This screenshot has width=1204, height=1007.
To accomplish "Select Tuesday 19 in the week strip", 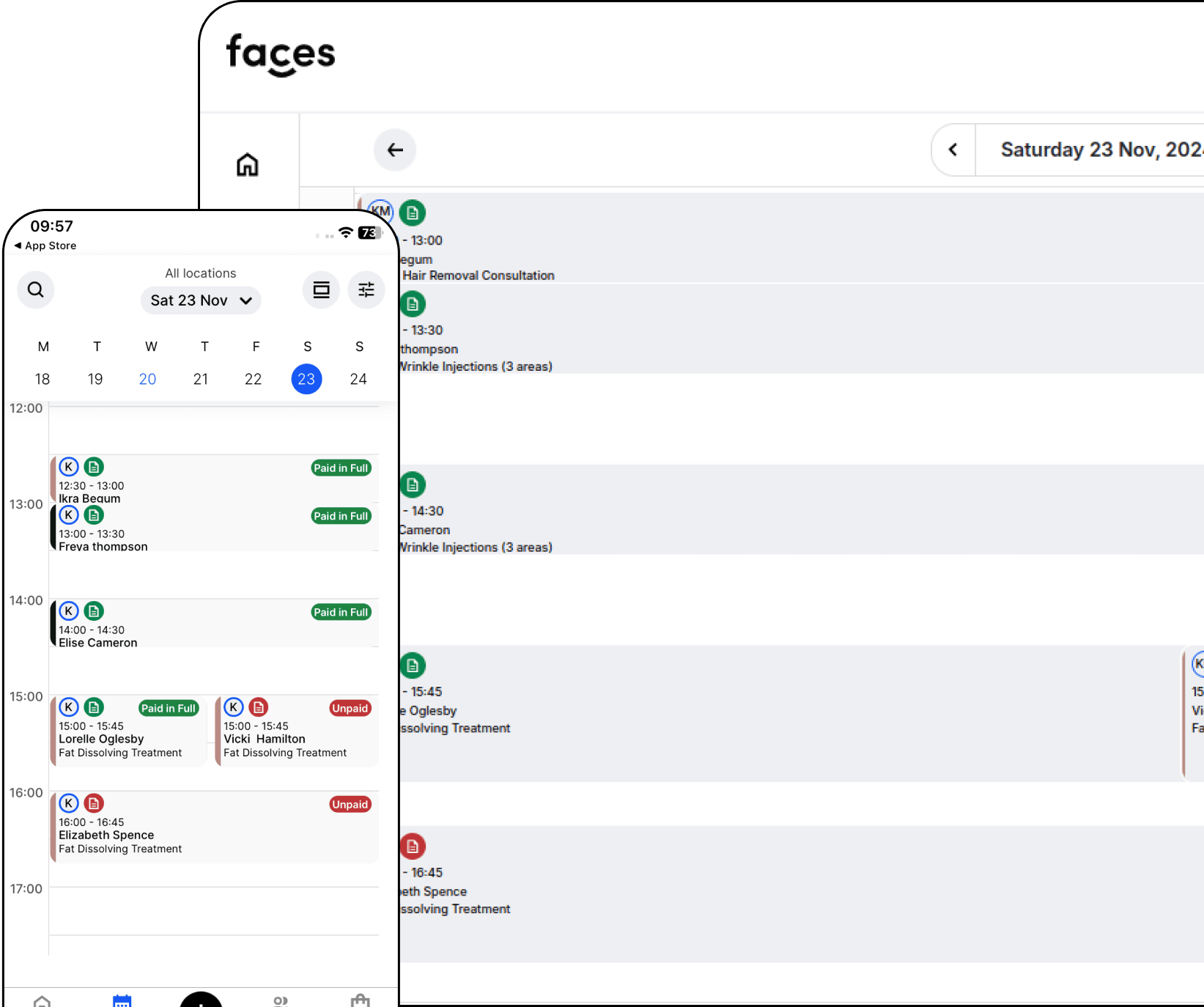I will pyautogui.click(x=95, y=379).
